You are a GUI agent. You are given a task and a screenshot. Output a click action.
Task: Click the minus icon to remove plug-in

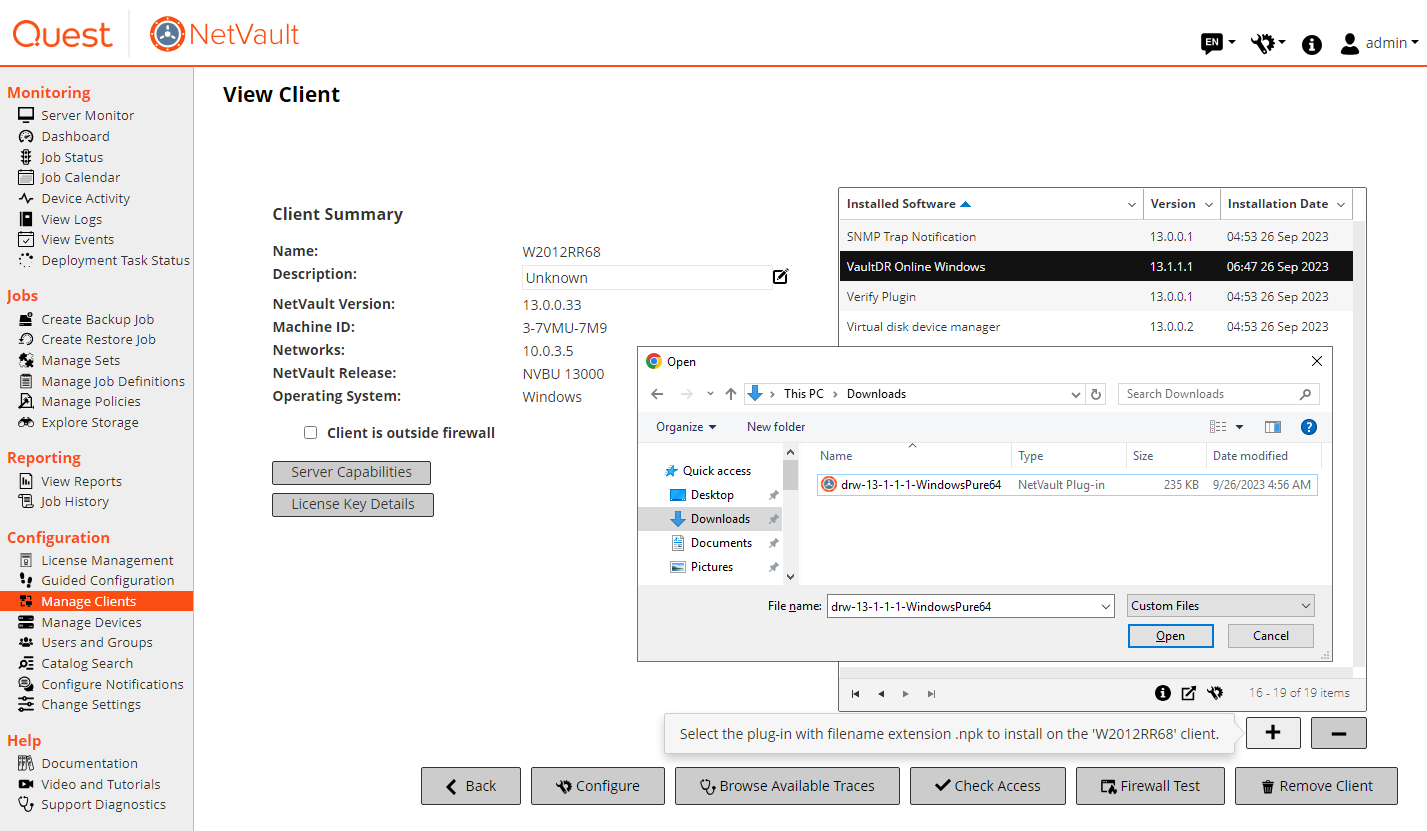coord(1338,733)
